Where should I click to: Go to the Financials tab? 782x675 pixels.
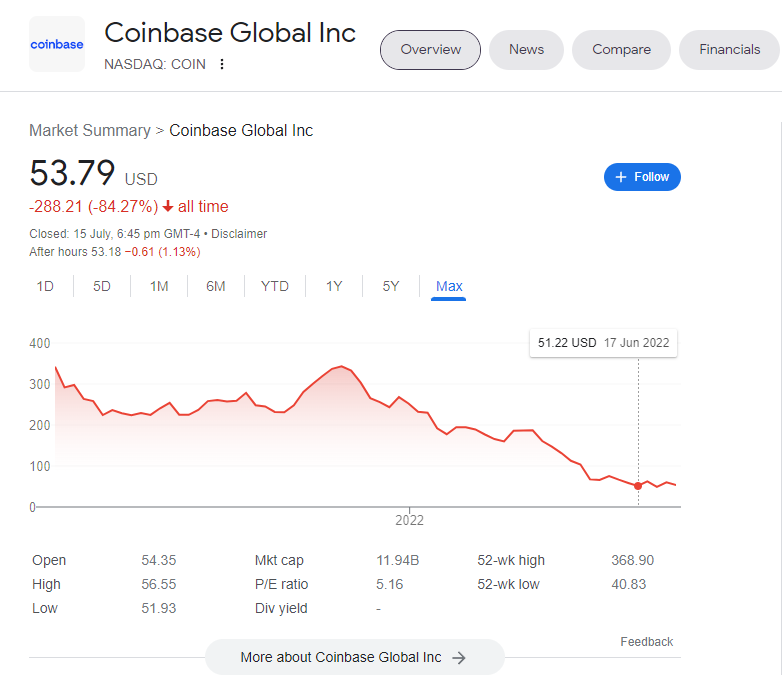coord(729,49)
